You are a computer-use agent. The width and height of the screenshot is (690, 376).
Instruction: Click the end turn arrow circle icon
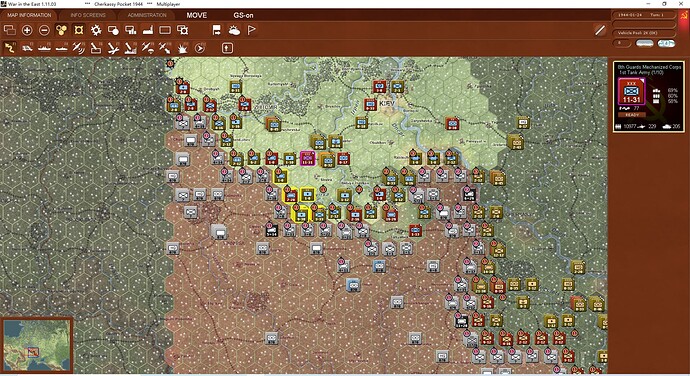coord(199,48)
